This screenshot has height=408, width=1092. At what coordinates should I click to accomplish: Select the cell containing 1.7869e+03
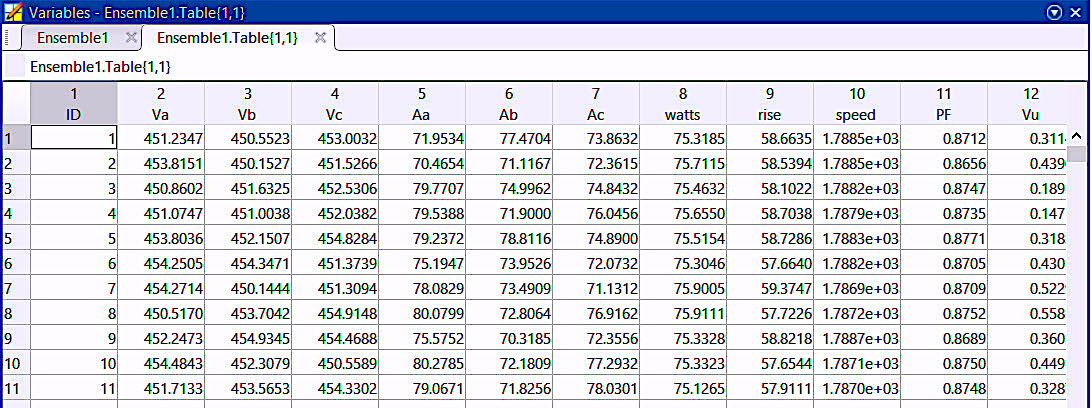(x=857, y=288)
